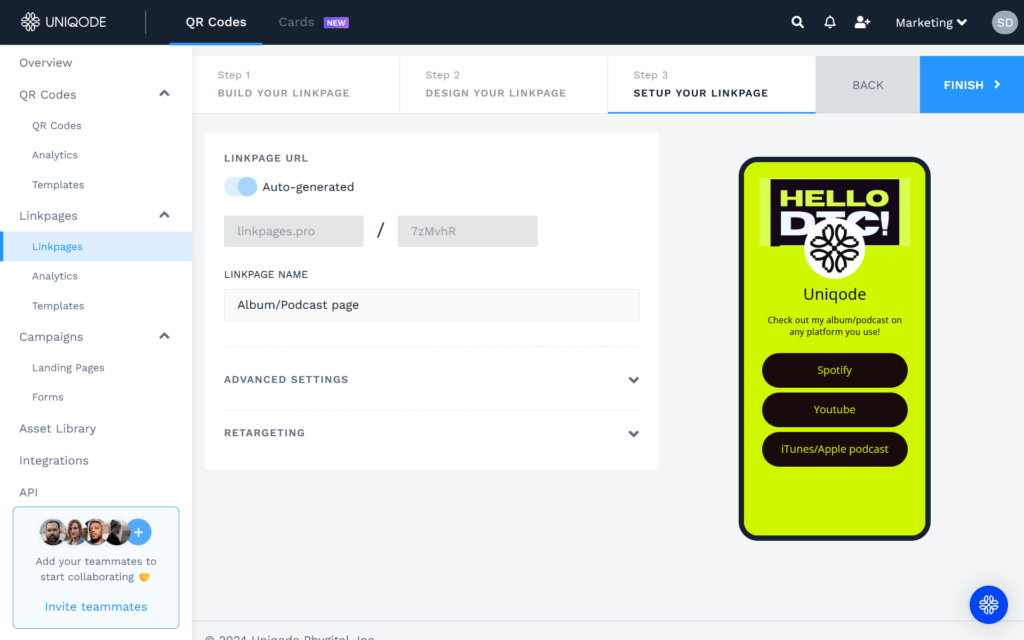Check notifications via the bell icon
The height and width of the screenshot is (640, 1024).
click(x=829, y=20)
